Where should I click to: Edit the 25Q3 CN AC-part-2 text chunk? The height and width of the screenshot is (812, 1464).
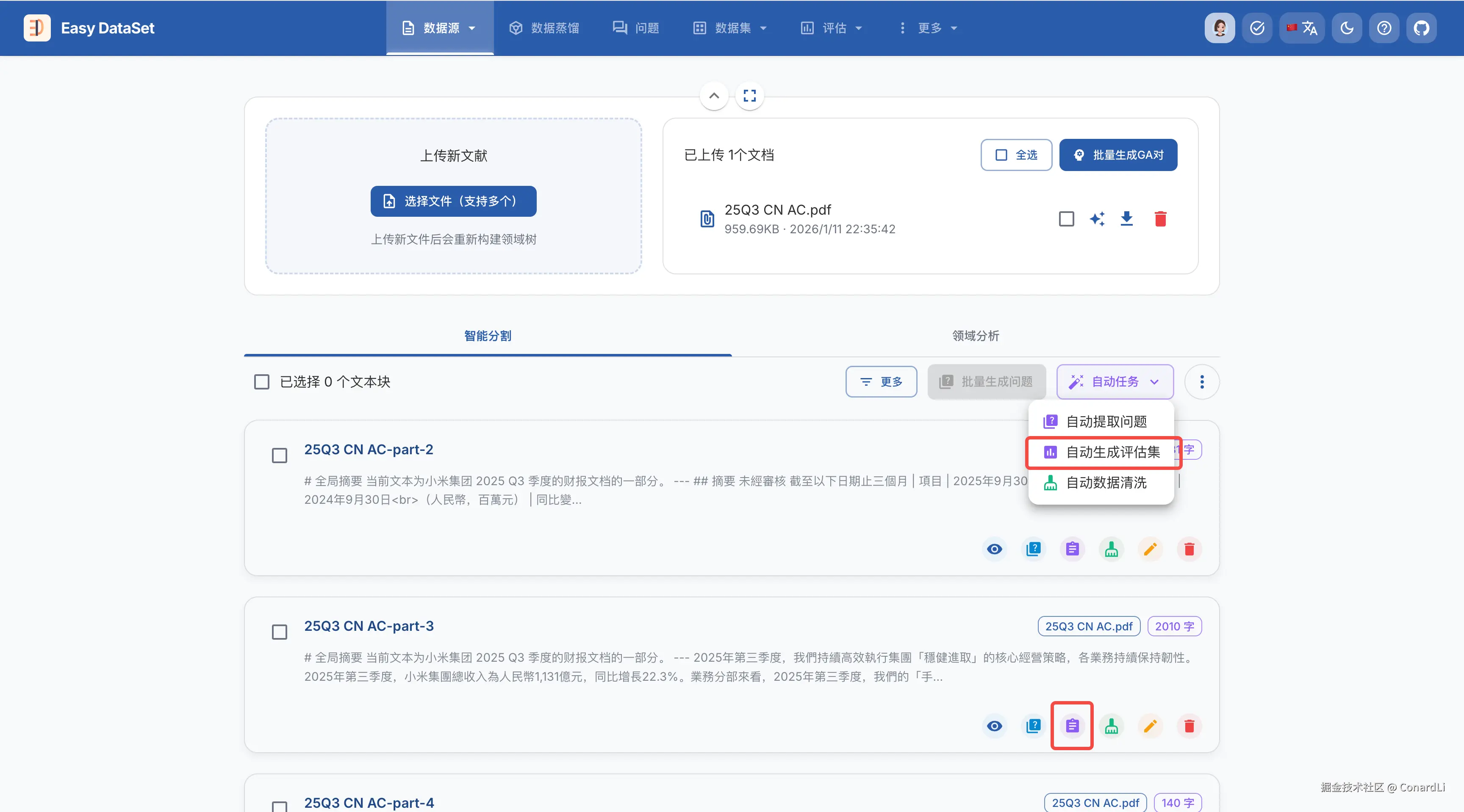click(x=1150, y=549)
